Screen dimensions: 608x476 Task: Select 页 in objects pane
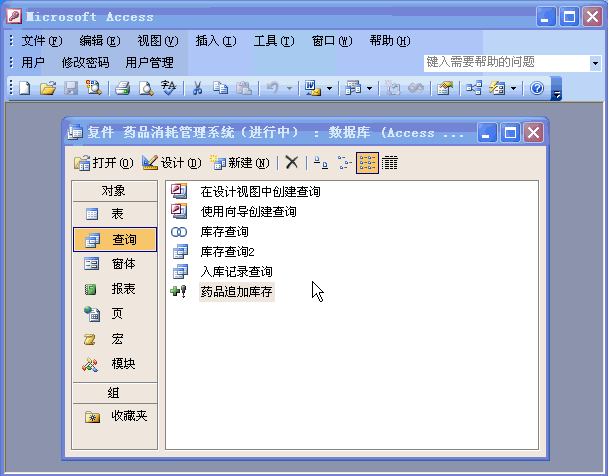[114, 313]
